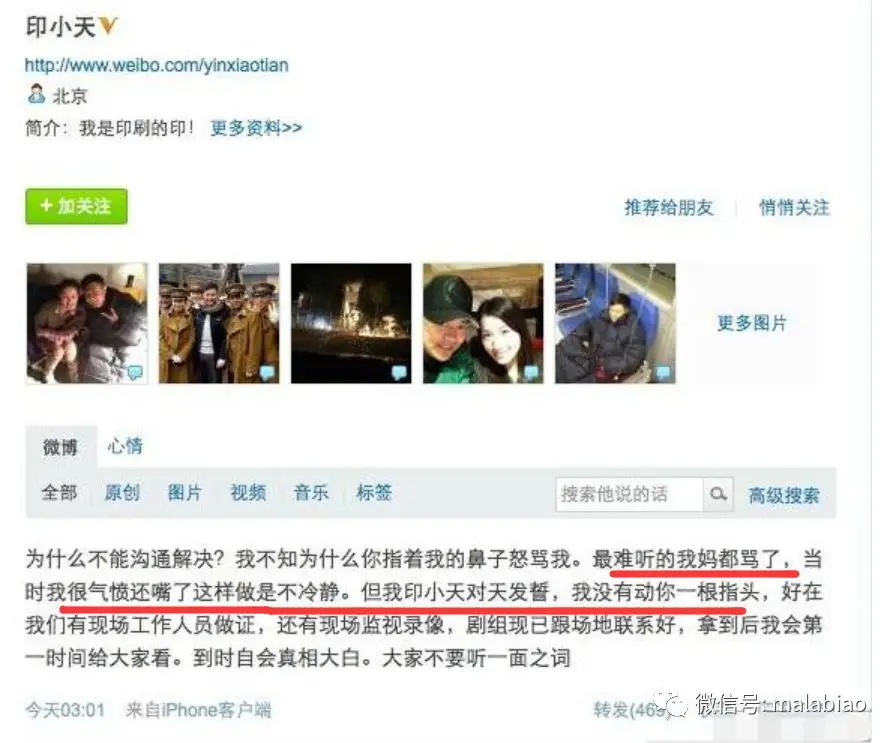Image resolution: width=895 pixels, height=743 pixels.
Task: Select the 原创 filter
Action: pos(122,492)
